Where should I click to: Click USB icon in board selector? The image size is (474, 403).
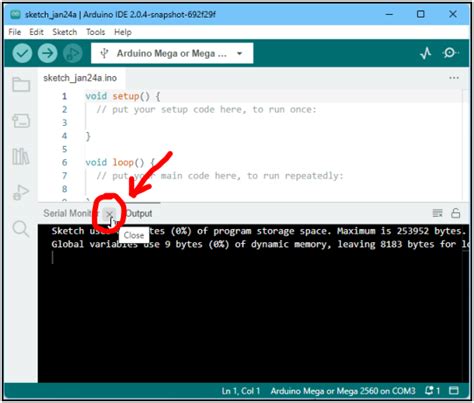(104, 53)
